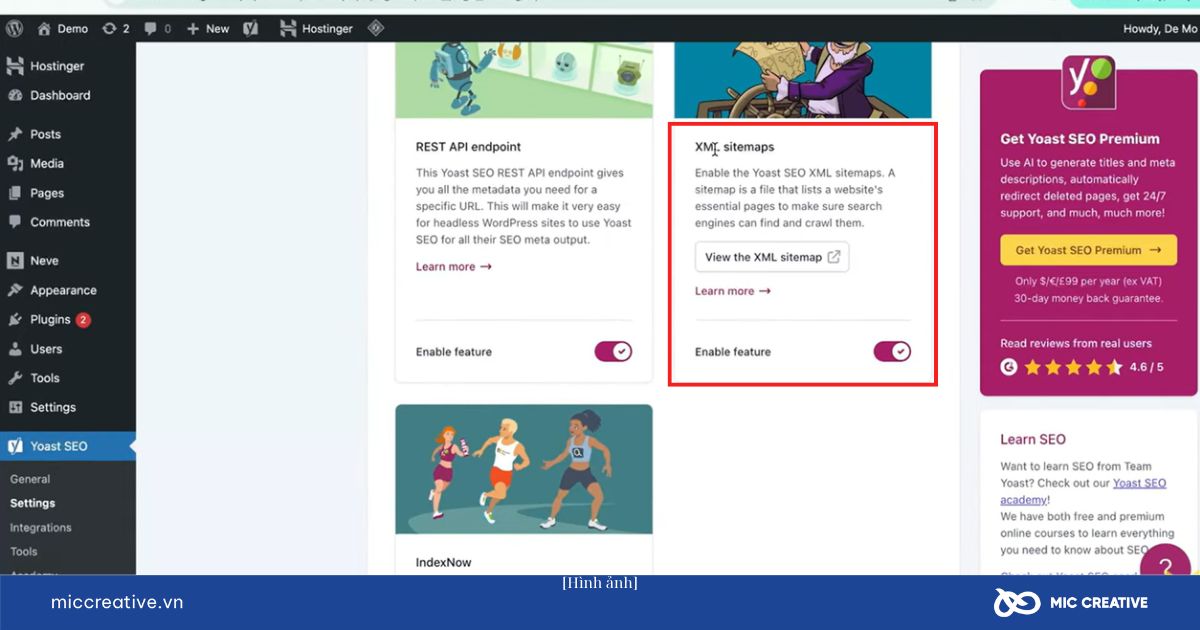
Task: Open the Demo site home link
Action: click(63, 28)
